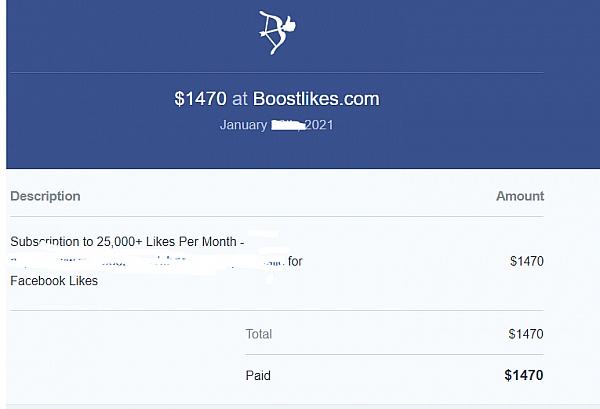Click the Total label

click(259, 334)
